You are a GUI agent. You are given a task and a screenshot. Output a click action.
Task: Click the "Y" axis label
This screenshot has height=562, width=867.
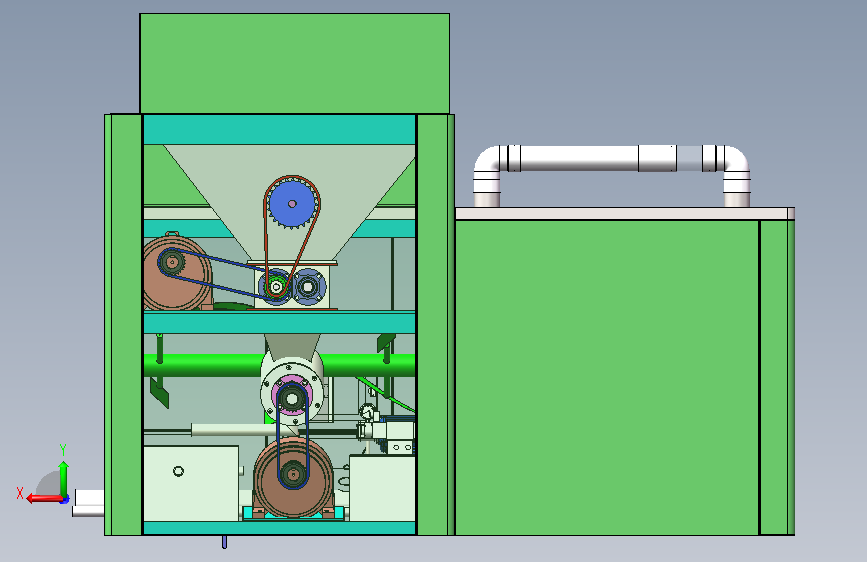pos(63,449)
